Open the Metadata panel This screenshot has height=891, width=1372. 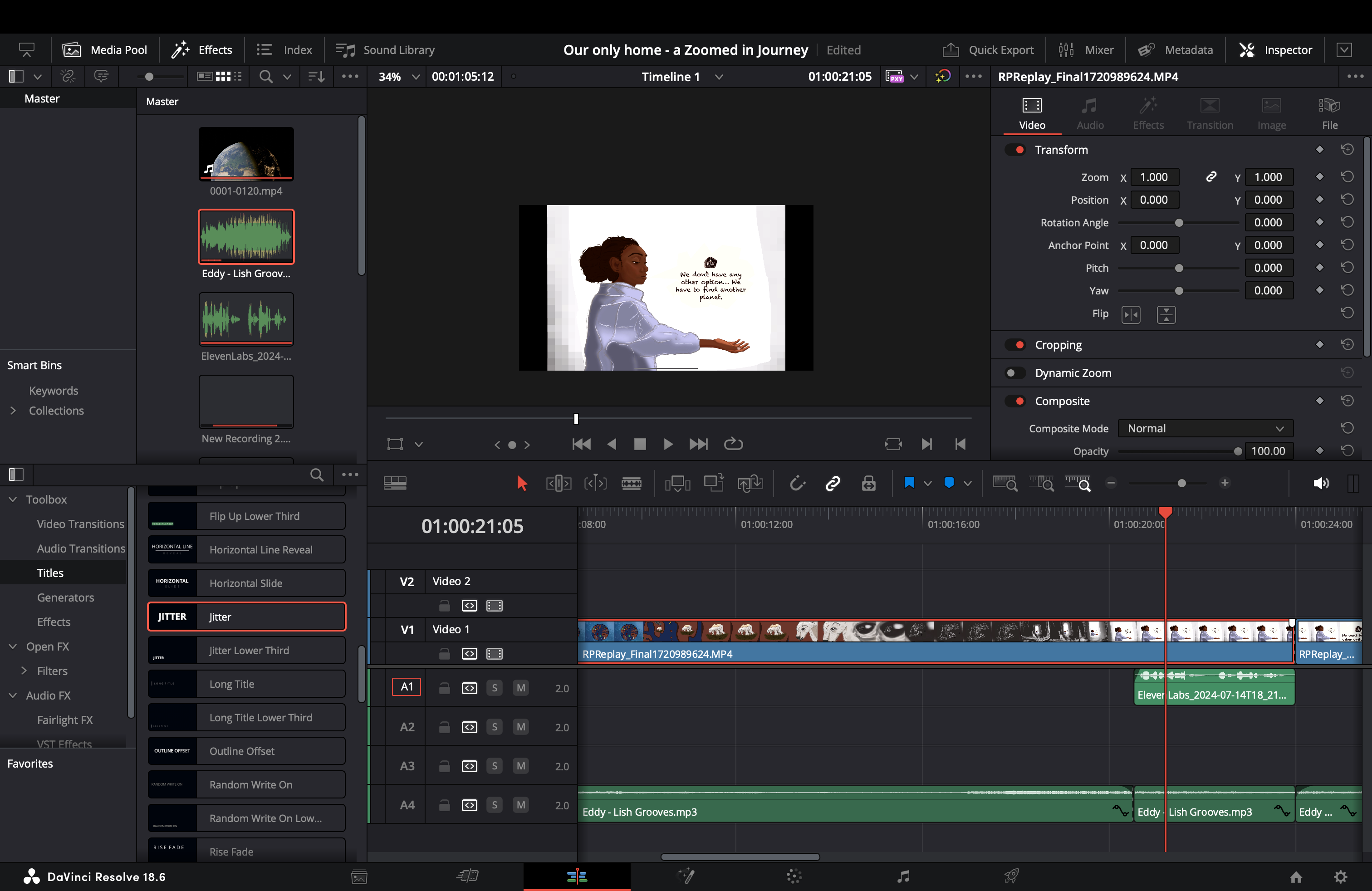point(1176,50)
